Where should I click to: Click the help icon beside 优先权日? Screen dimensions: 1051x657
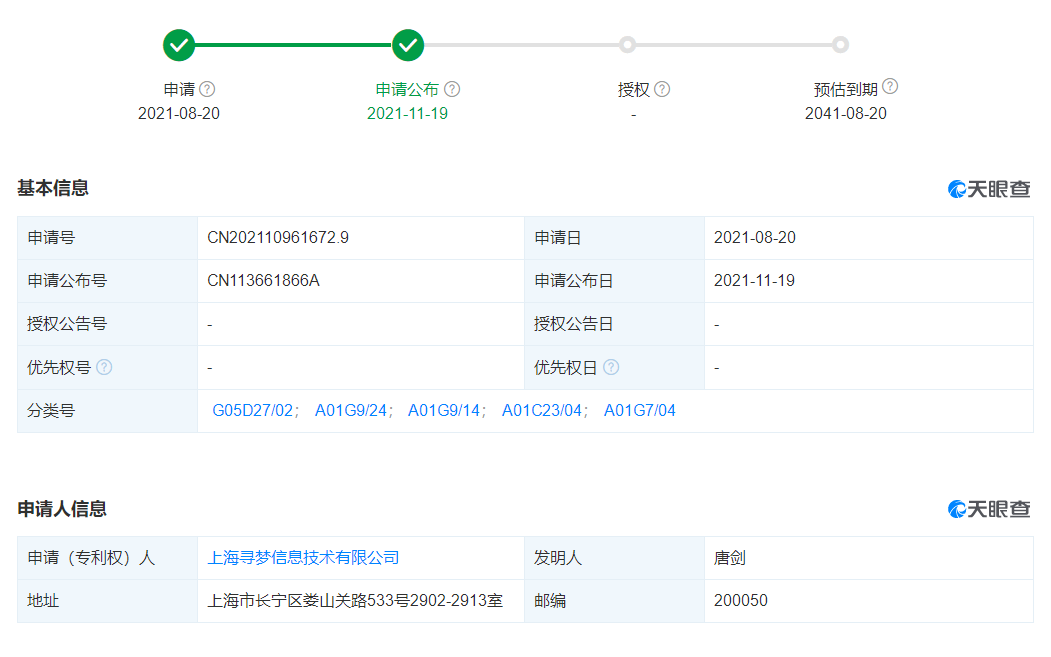[611, 367]
